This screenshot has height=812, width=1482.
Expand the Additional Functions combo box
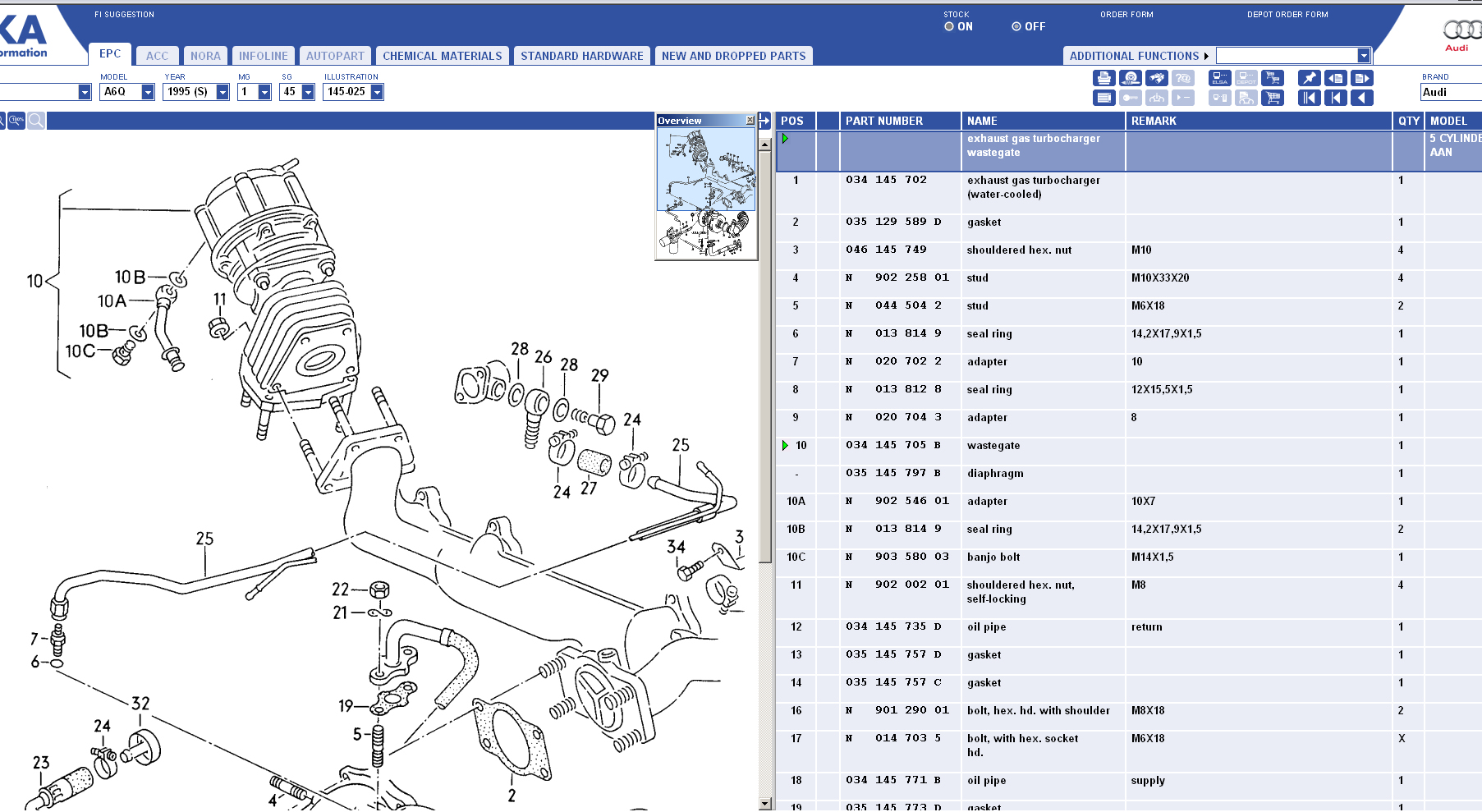click(1364, 56)
